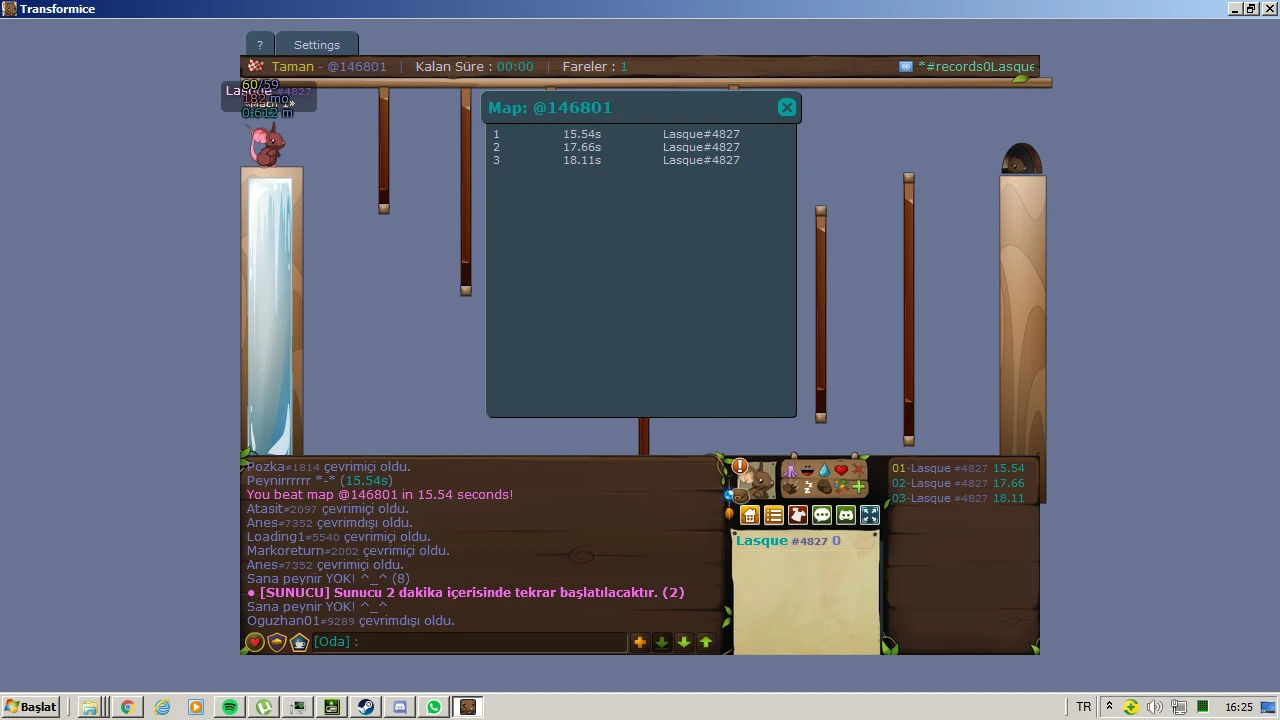Image resolution: width=1280 pixels, height=720 pixels.
Task: Click the orange plus chat button
Action: coord(640,642)
